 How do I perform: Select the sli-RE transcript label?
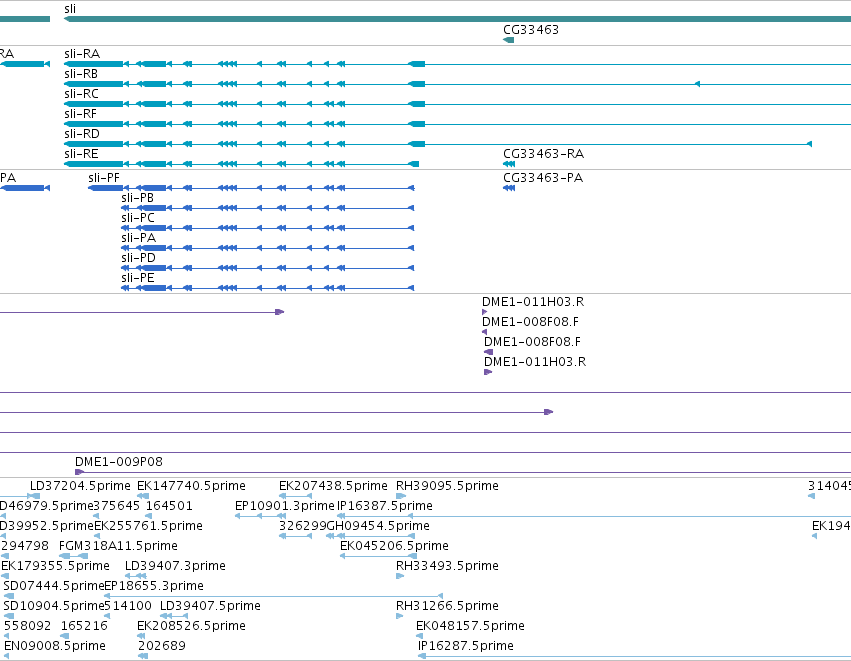(81, 154)
